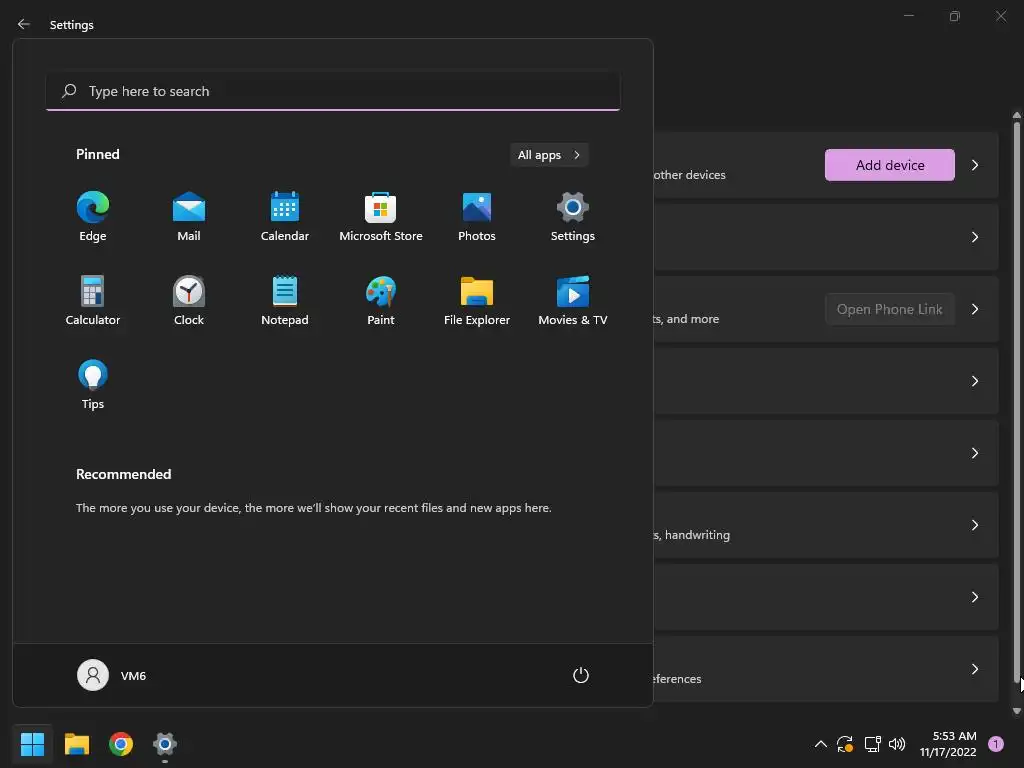Expand the preferences row chevron
The width and height of the screenshot is (1024, 768).
pos(975,669)
